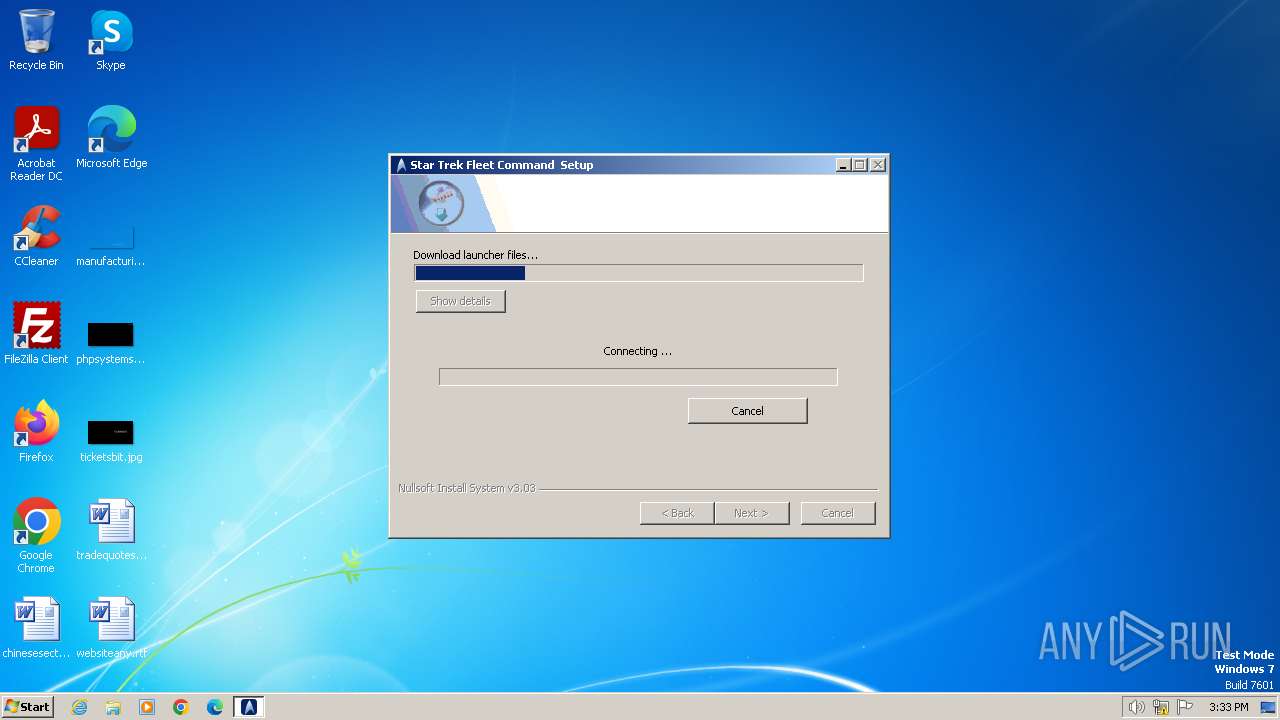Open the Skype desktop shortcut
The width and height of the screenshot is (1280, 720).
110,40
